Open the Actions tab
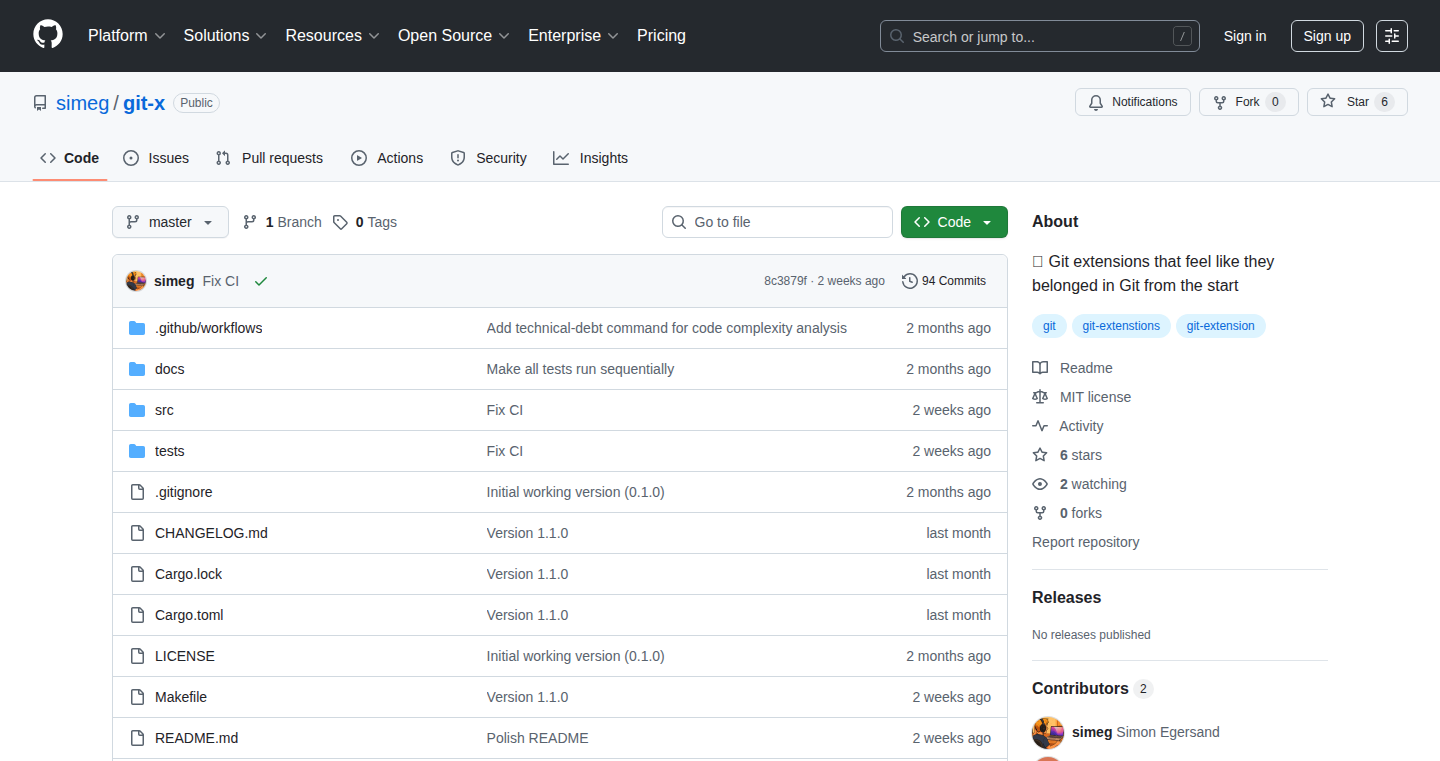Image resolution: width=1440 pixels, height=761 pixels. (387, 158)
